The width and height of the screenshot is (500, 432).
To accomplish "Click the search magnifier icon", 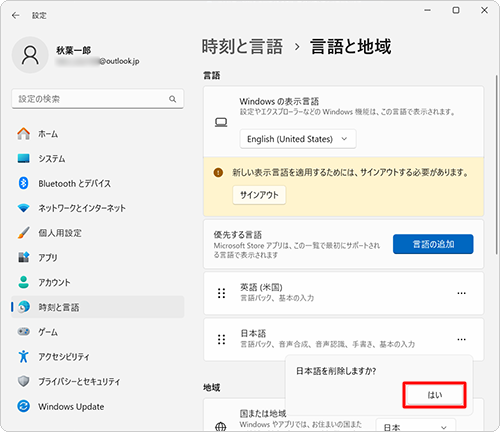I will tap(172, 99).
